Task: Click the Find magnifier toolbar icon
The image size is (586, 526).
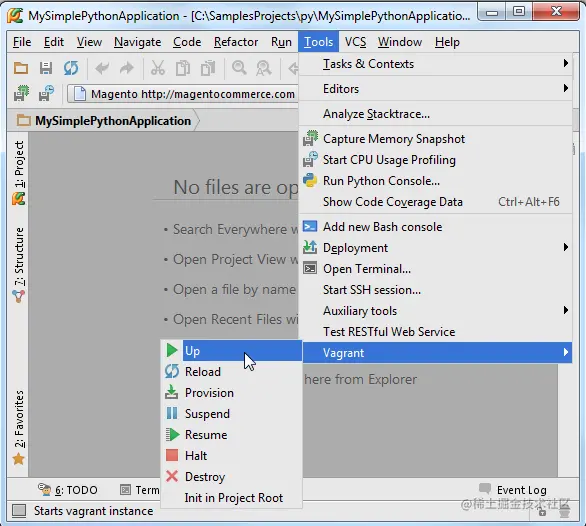Action: pos(239,68)
